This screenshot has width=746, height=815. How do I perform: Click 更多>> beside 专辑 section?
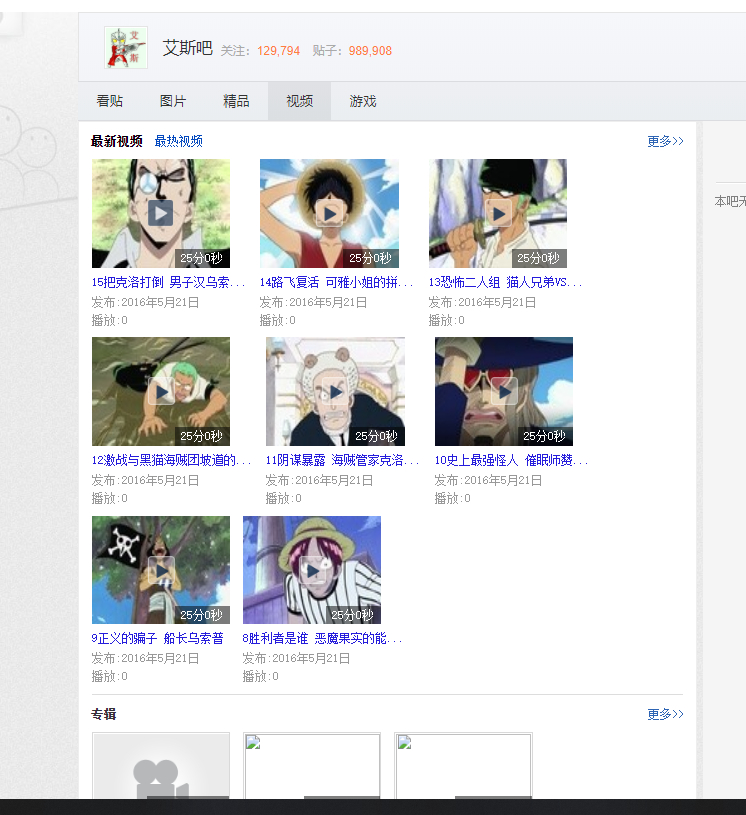pos(665,714)
